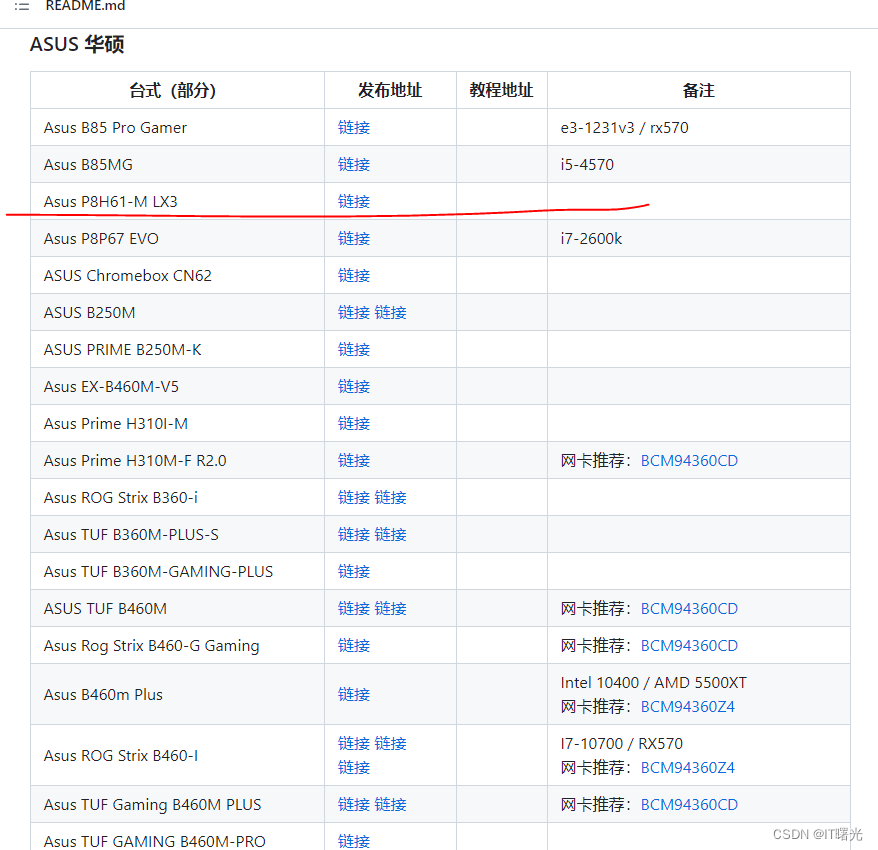Image resolution: width=878 pixels, height=850 pixels.
Task: Select the i7-2600k note
Action: point(591,239)
